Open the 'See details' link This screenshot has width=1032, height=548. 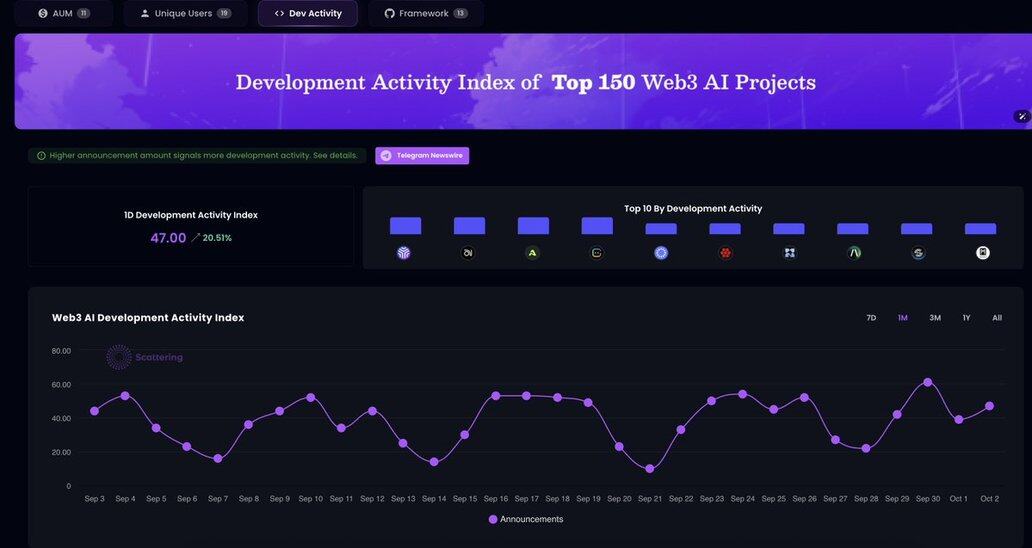335,156
